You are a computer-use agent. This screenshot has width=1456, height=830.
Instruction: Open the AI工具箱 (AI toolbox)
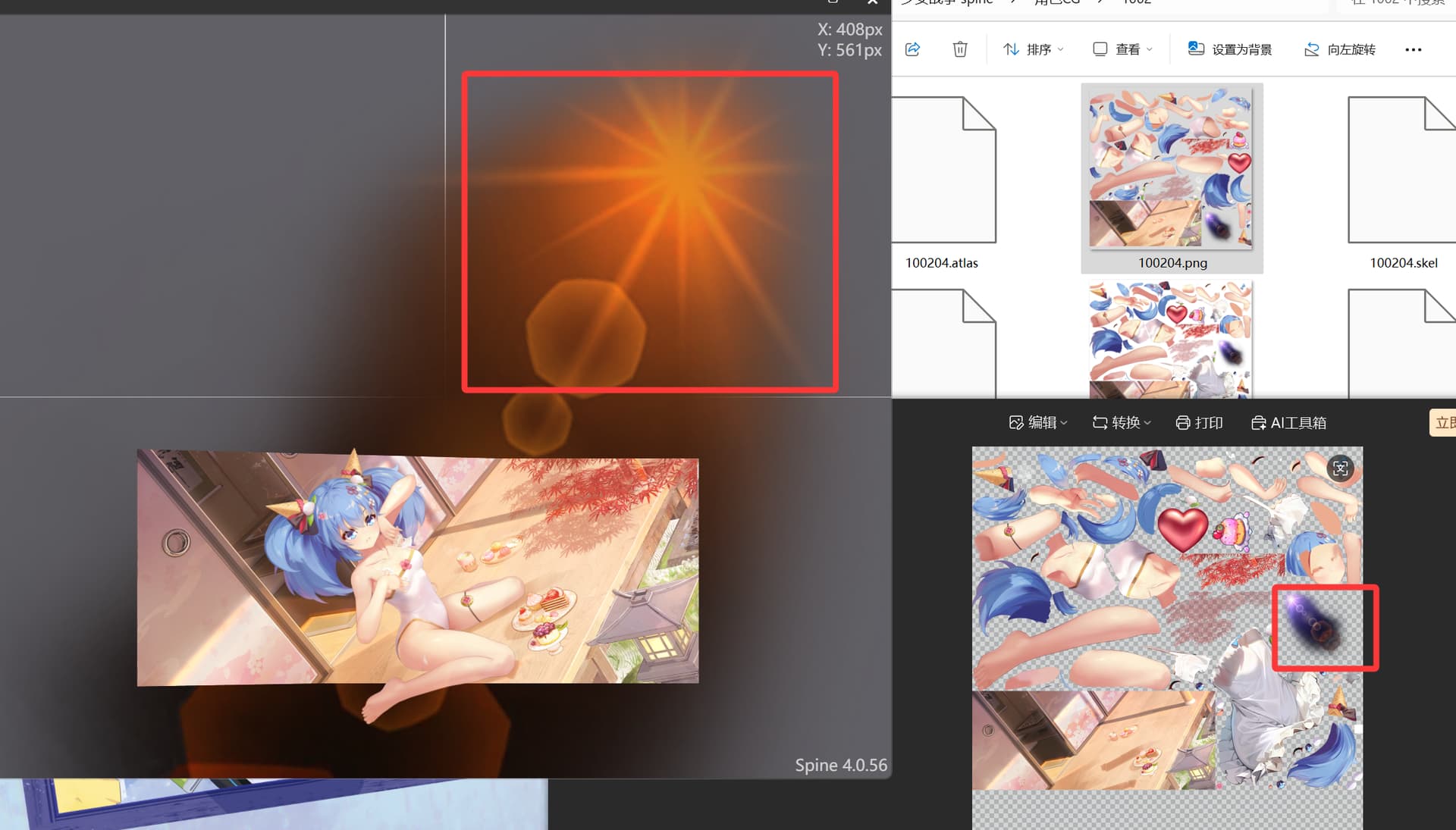coord(1288,422)
